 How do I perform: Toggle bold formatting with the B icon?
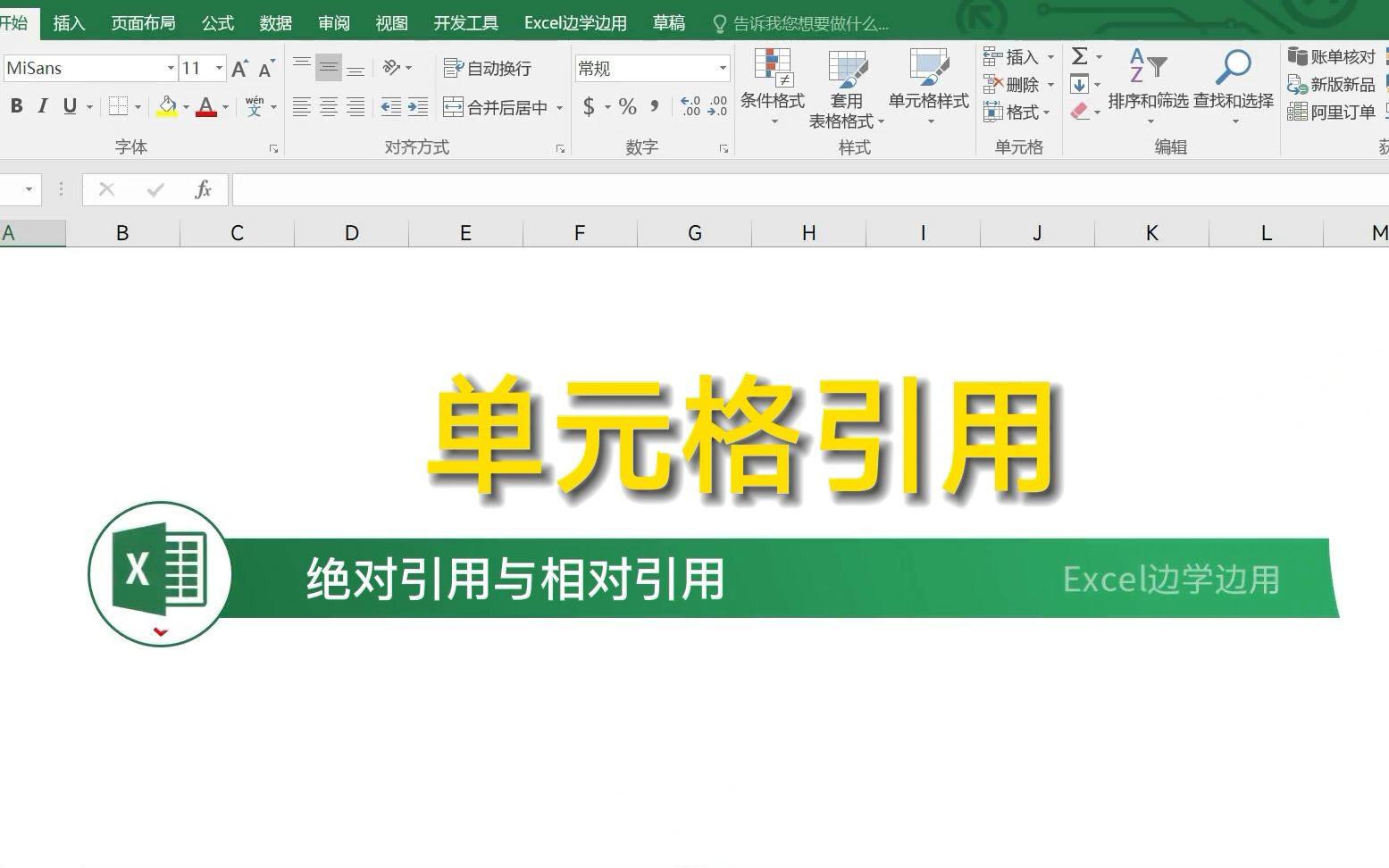pos(16,105)
